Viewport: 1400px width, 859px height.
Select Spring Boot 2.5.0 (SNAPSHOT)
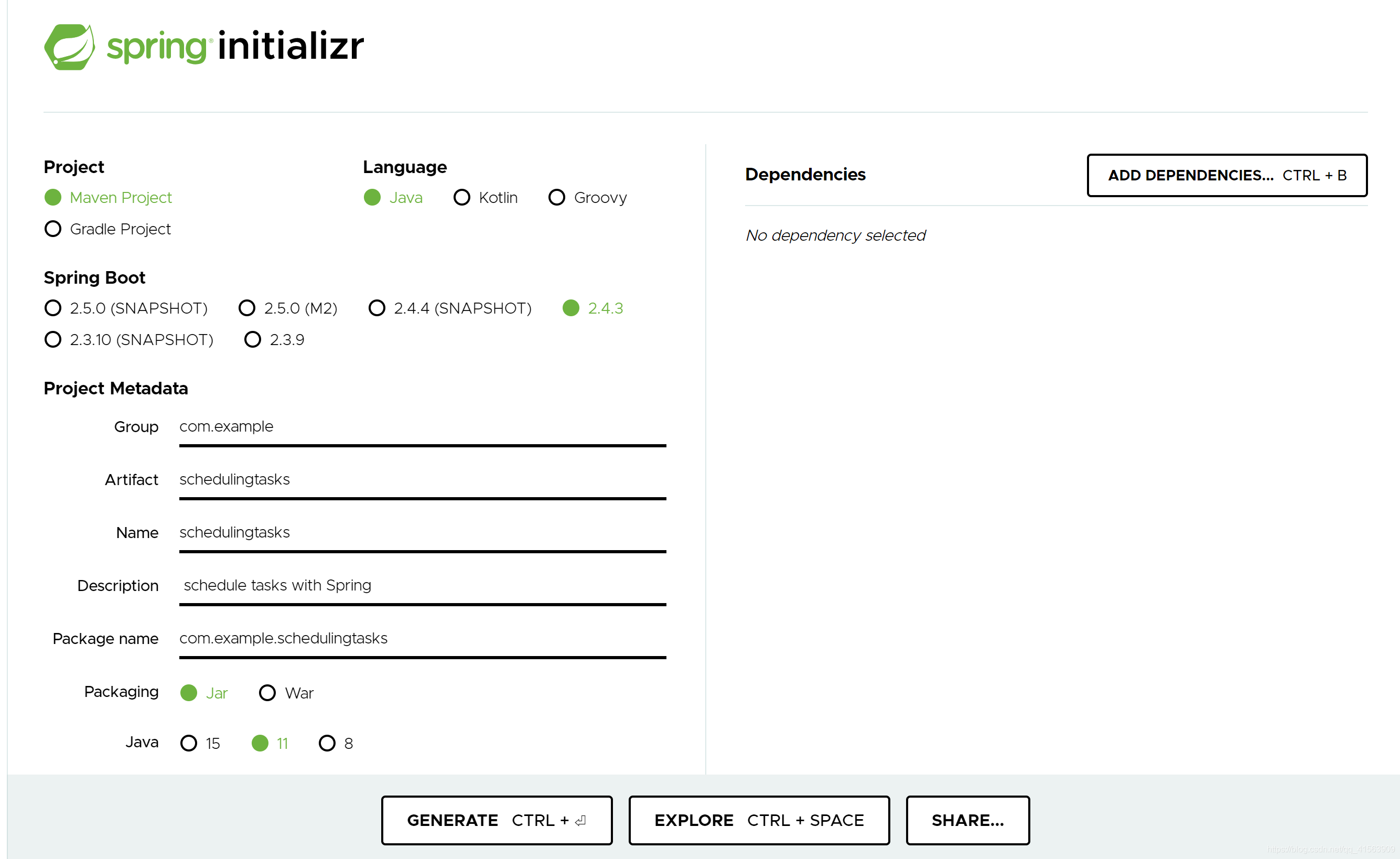[126, 308]
